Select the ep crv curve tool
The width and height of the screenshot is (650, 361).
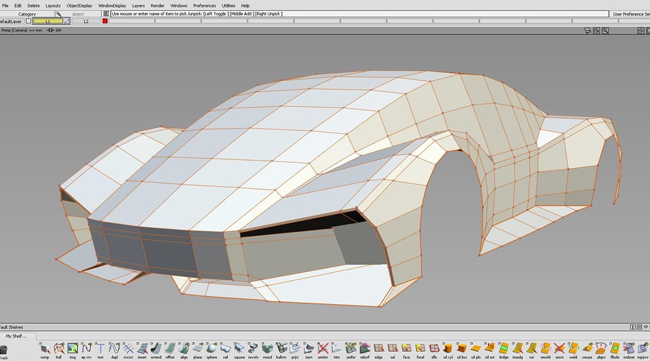(86, 351)
